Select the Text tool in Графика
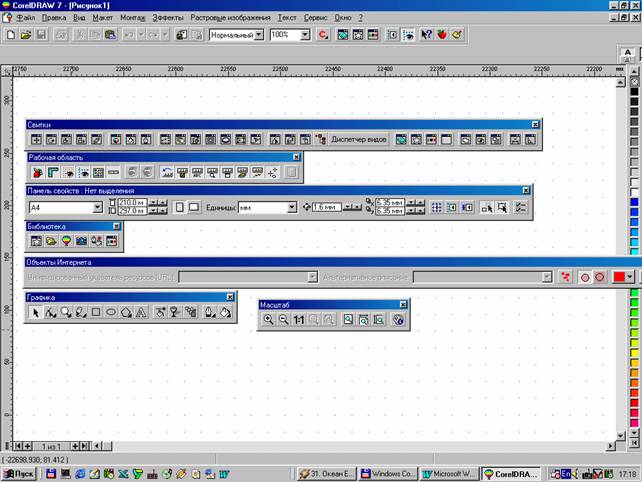Screen dimensions: 642x482 [x=141, y=312]
